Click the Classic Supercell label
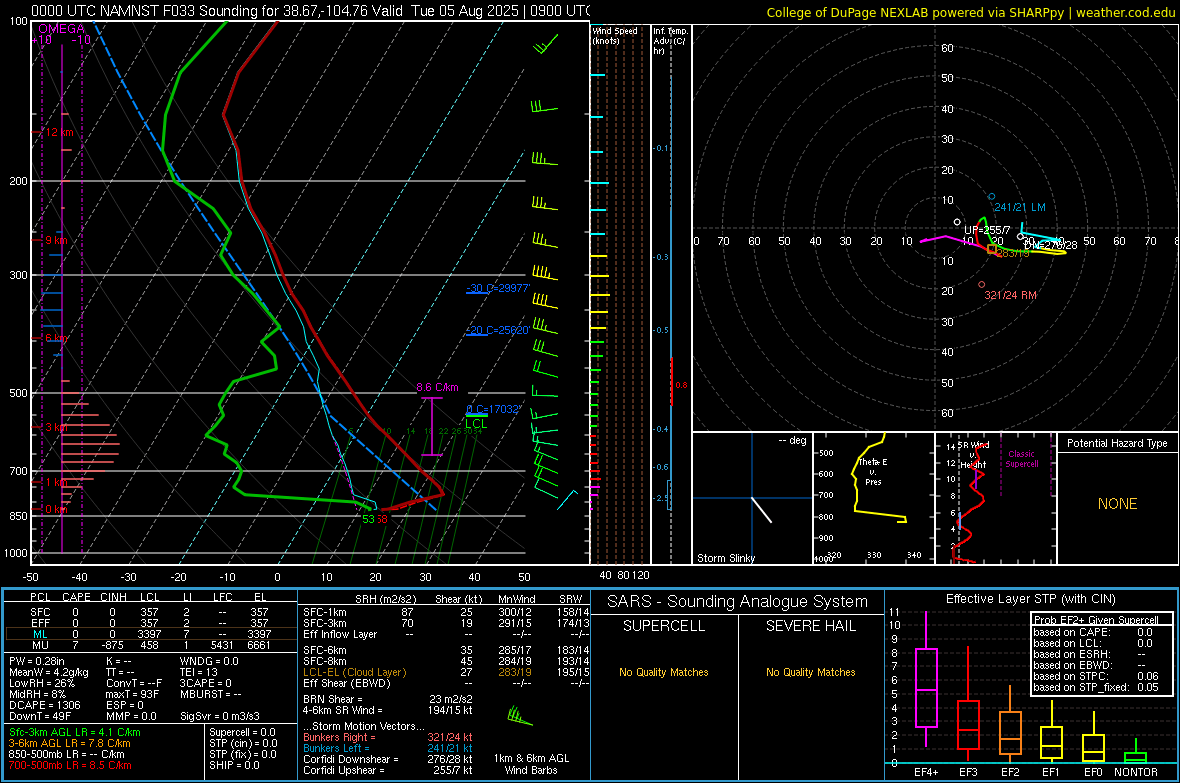 pos(1022,459)
